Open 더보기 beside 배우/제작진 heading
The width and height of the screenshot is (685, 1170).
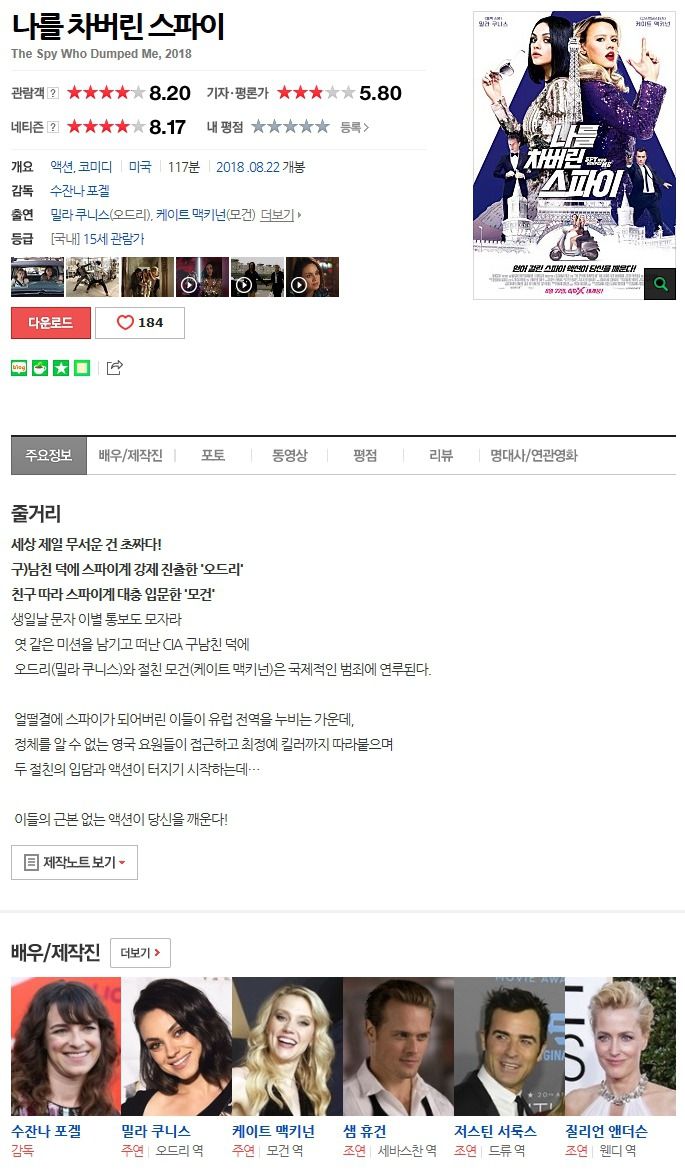coord(140,953)
